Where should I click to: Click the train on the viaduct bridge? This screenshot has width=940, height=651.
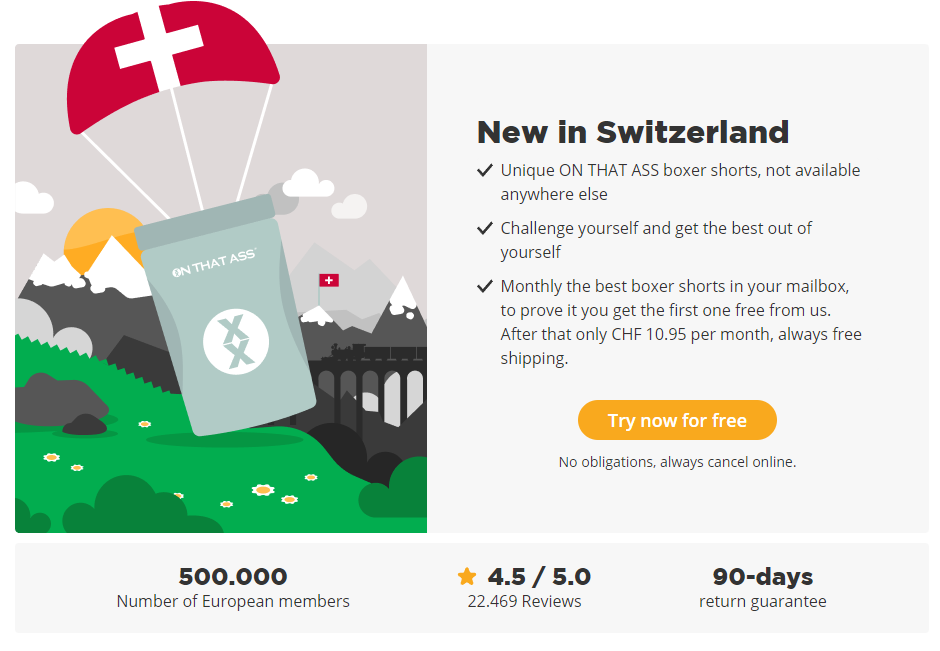[x=352, y=352]
